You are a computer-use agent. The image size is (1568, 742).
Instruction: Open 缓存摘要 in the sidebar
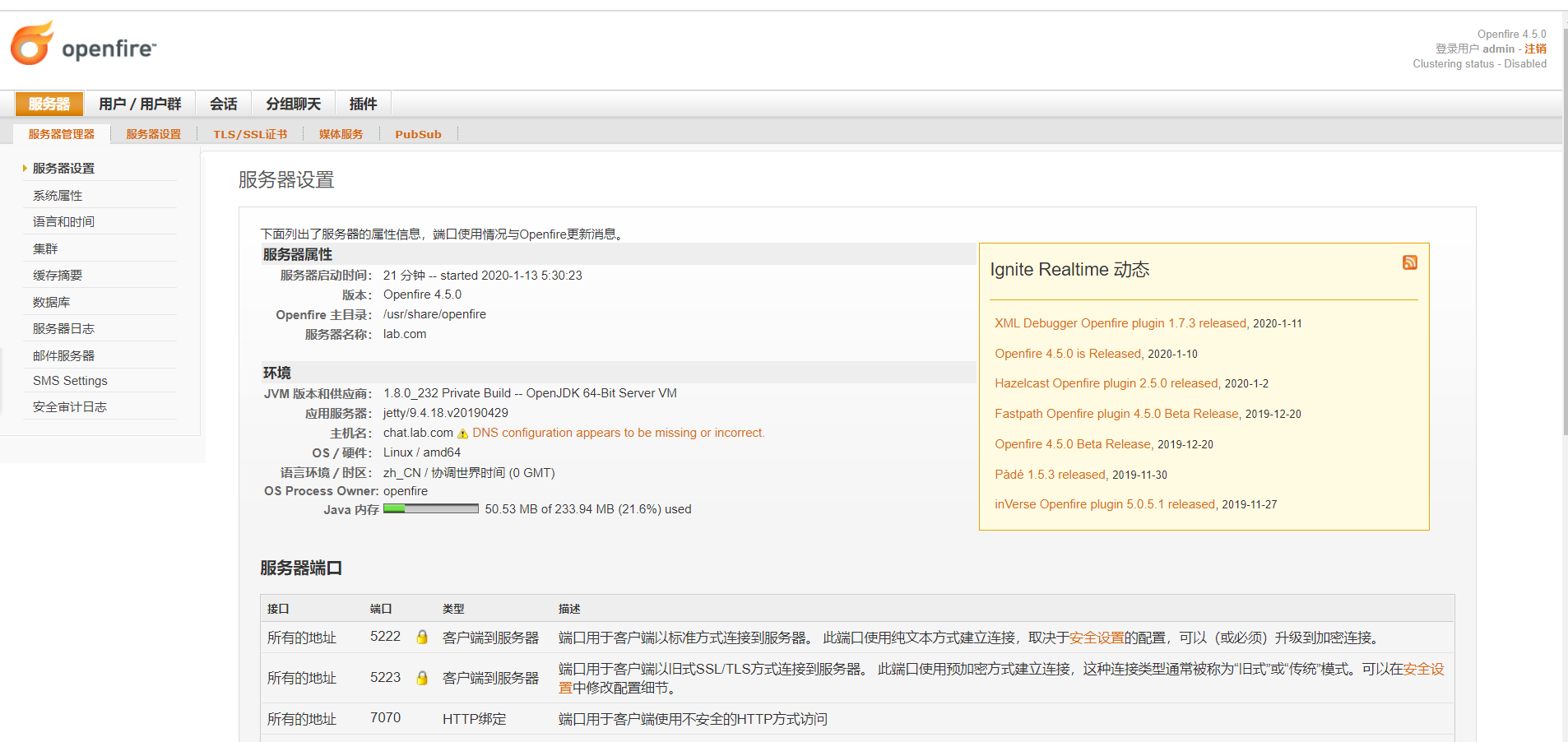click(x=58, y=275)
